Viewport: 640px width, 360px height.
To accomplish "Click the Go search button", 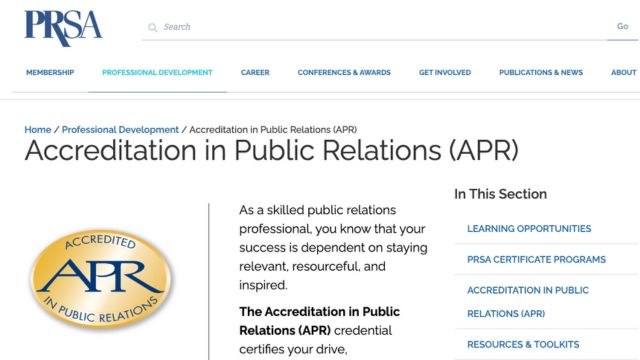I will [x=622, y=27].
